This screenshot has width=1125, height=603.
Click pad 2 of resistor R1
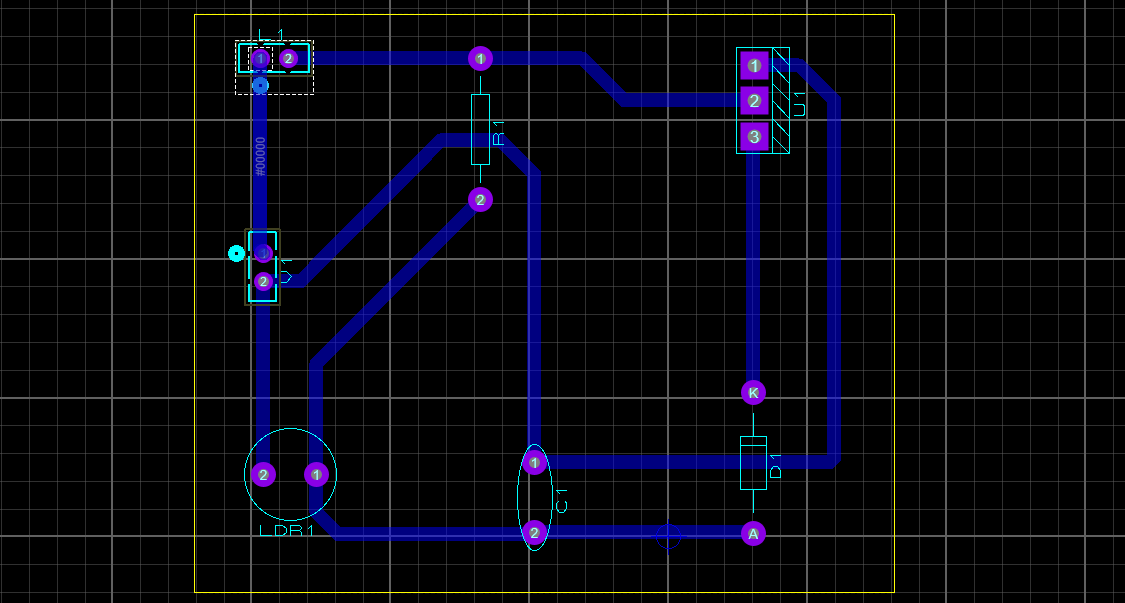pos(481,200)
